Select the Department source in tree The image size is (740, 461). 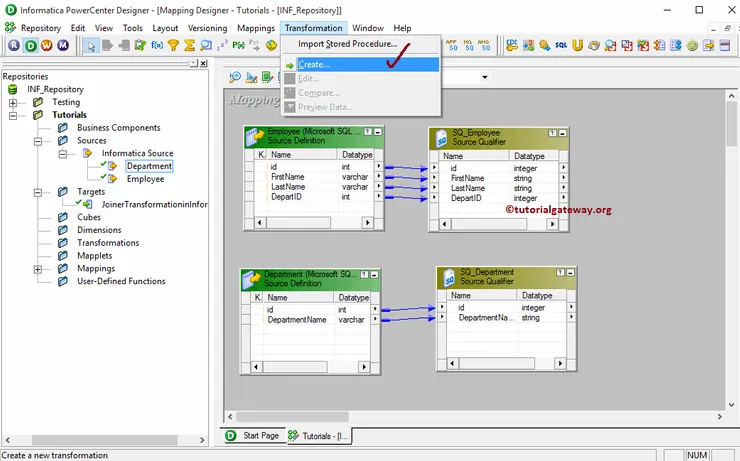click(149, 166)
